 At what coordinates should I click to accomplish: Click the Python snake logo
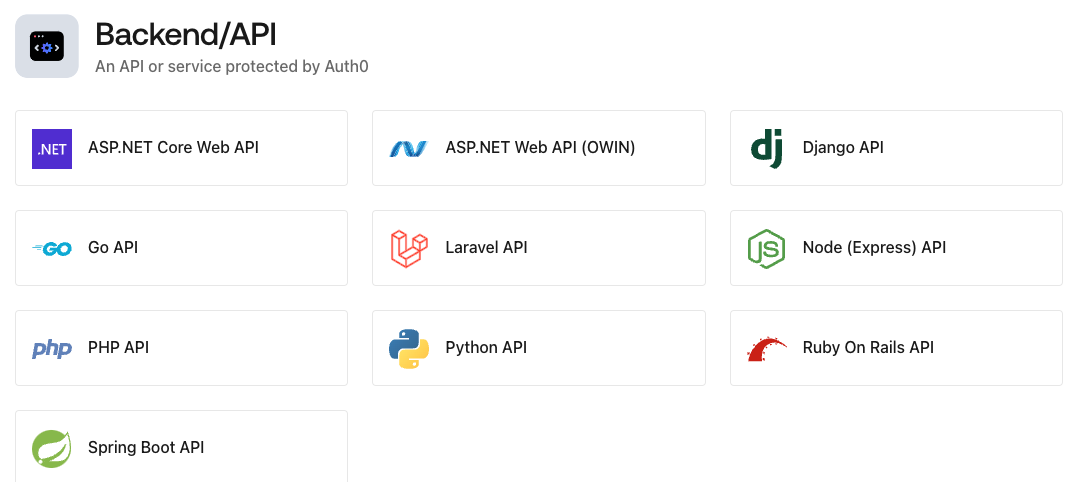408,348
